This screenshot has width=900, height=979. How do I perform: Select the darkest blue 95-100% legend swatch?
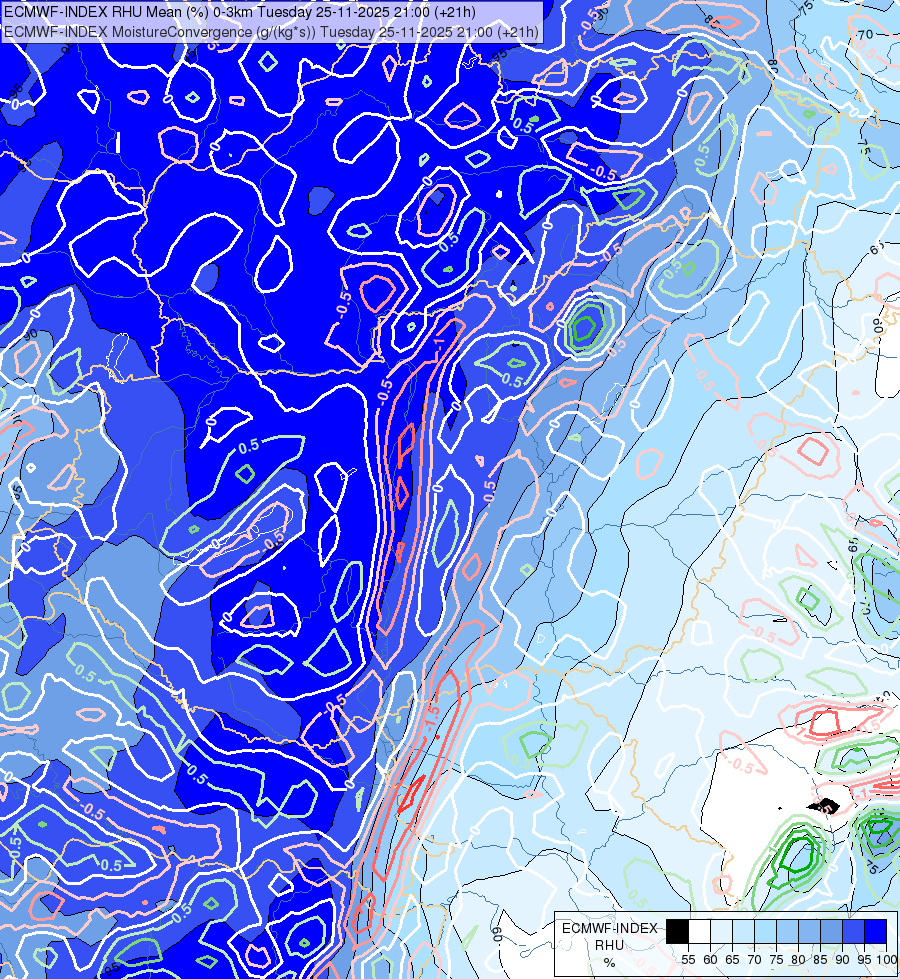coord(875,932)
